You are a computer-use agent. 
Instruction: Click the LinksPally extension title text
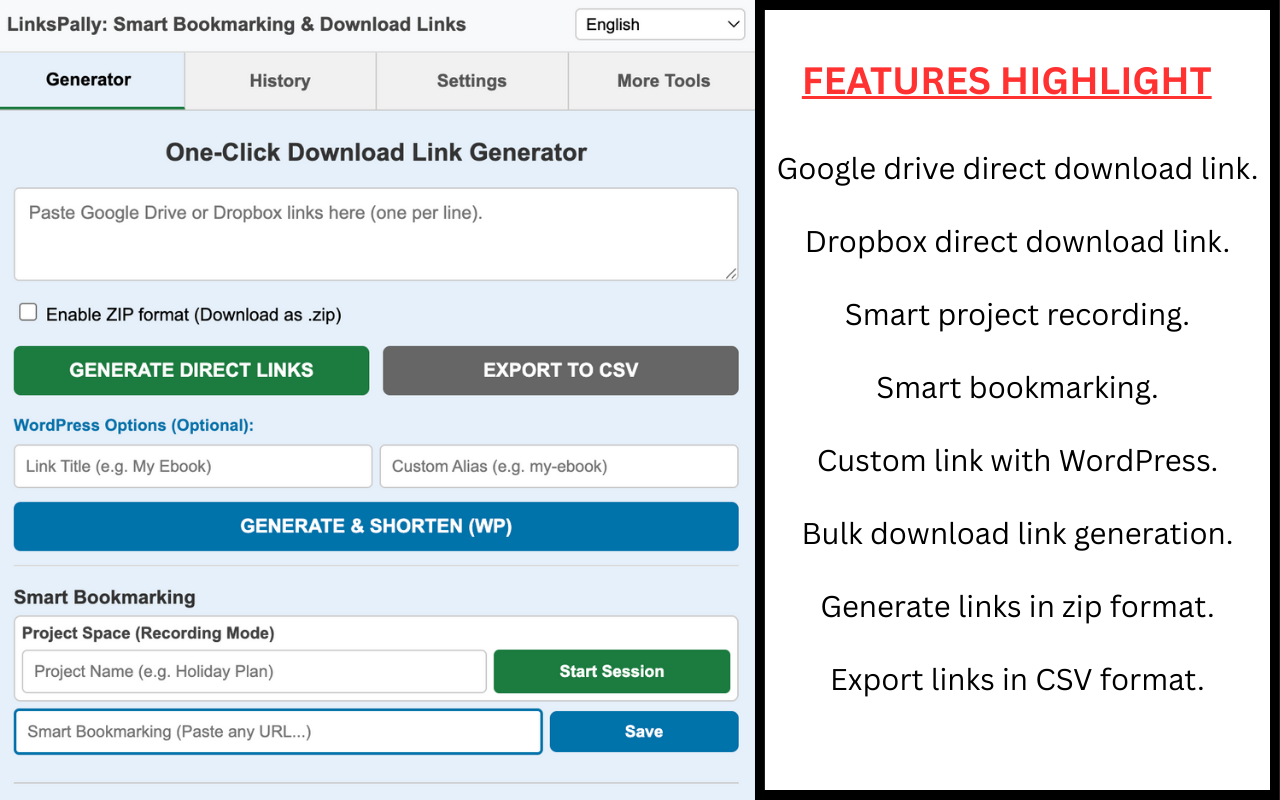pos(236,25)
